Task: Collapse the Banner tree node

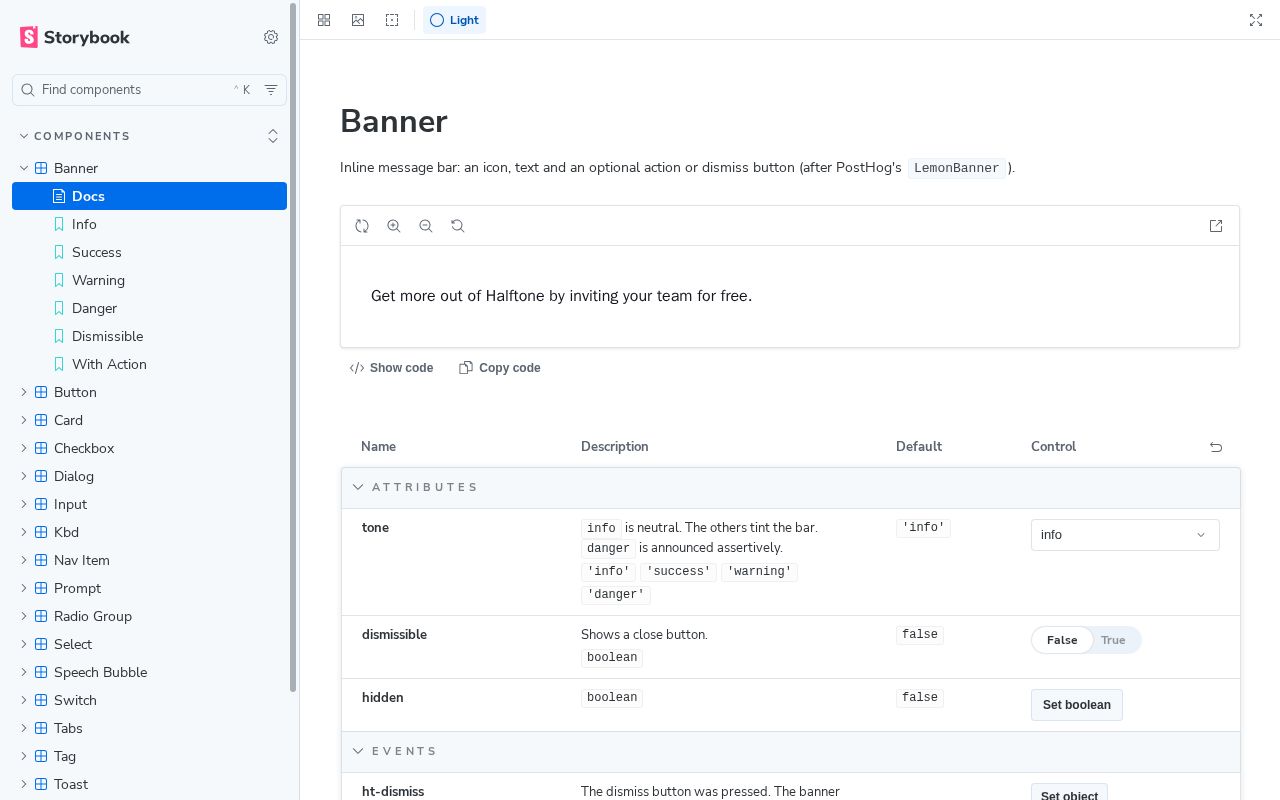Action: coord(149,168)
